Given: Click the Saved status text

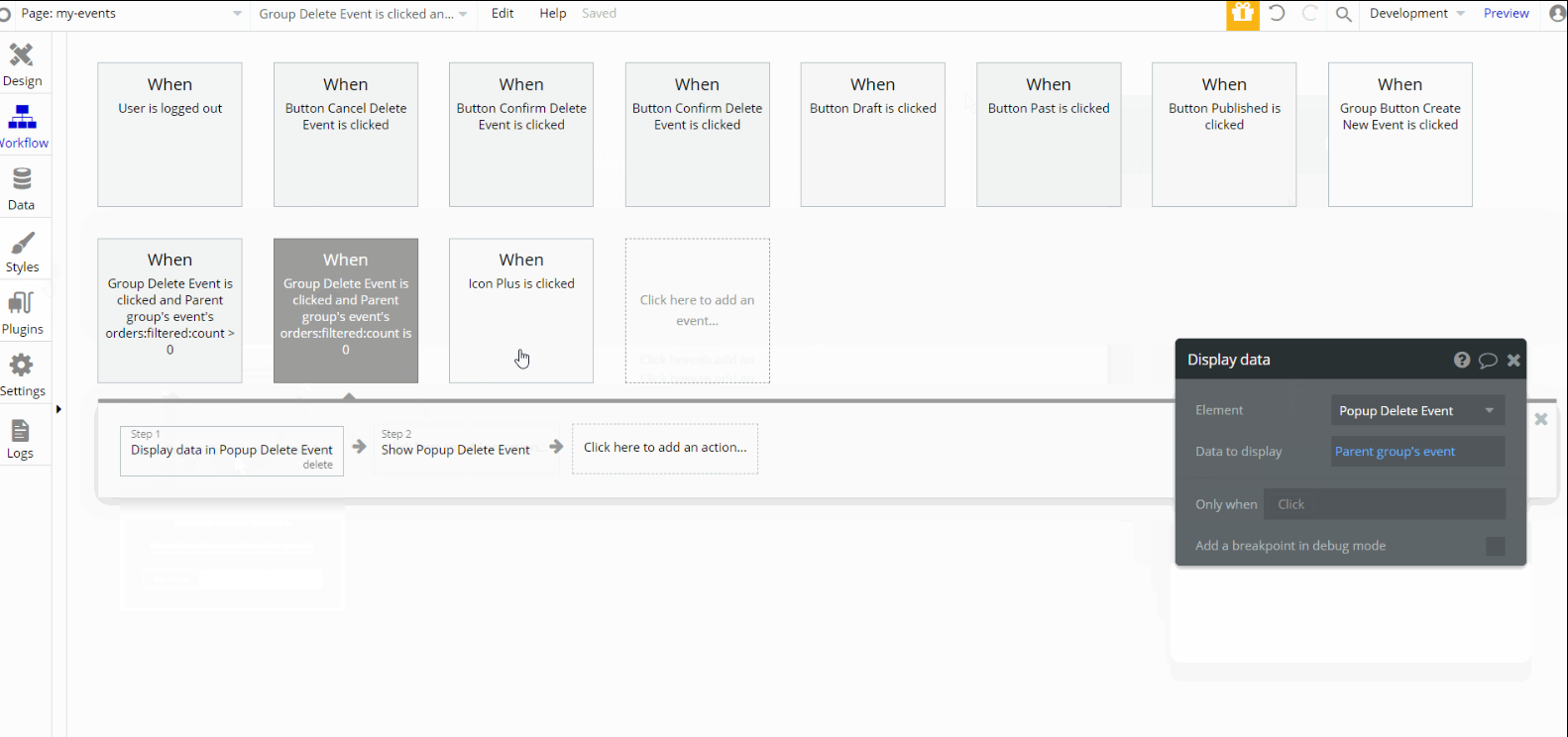Looking at the screenshot, I should [x=599, y=14].
